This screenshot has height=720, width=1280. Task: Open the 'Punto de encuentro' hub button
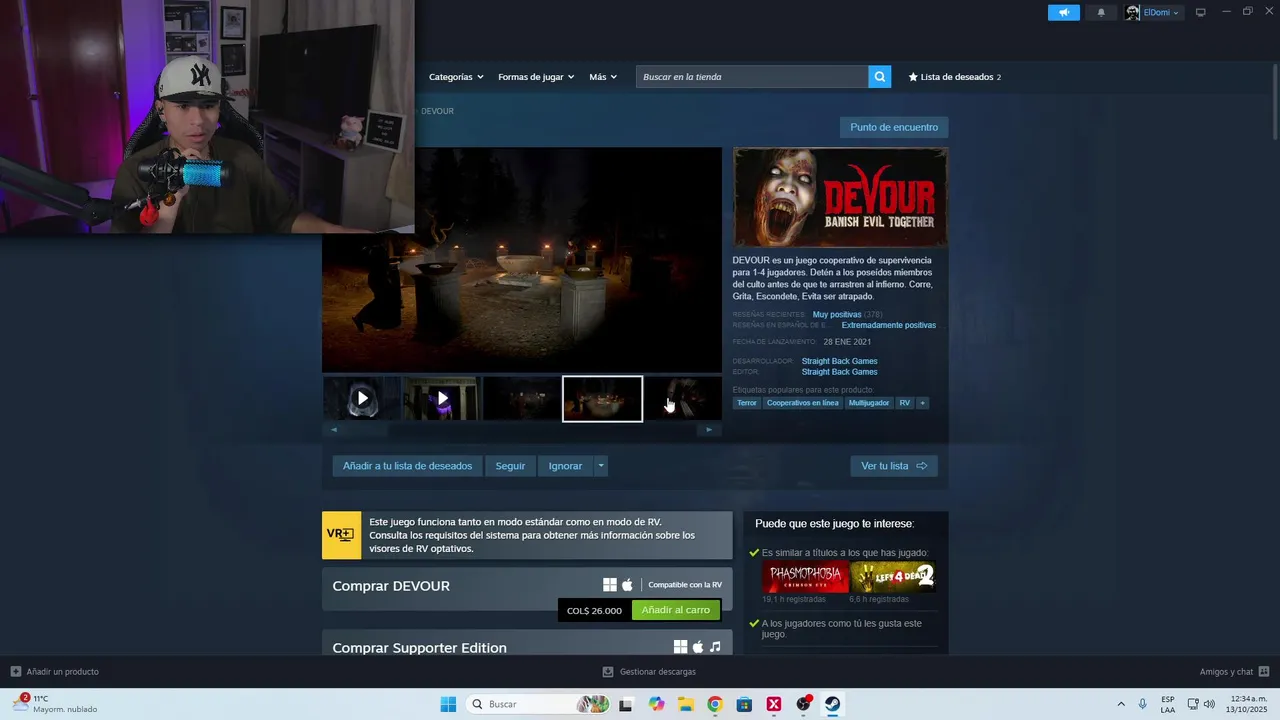[894, 127]
